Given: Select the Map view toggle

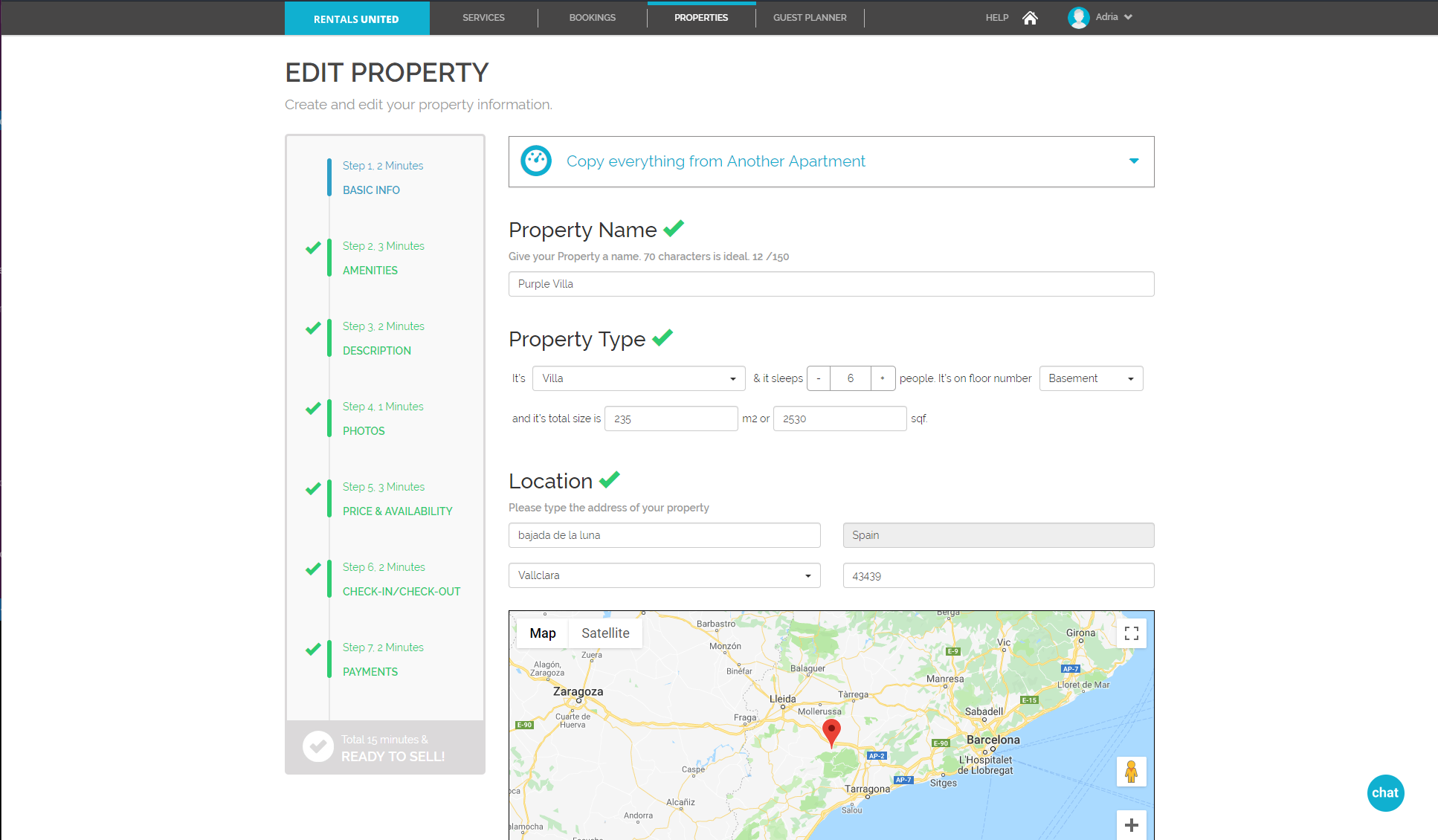Looking at the screenshot, I should (x=543, y=633).
